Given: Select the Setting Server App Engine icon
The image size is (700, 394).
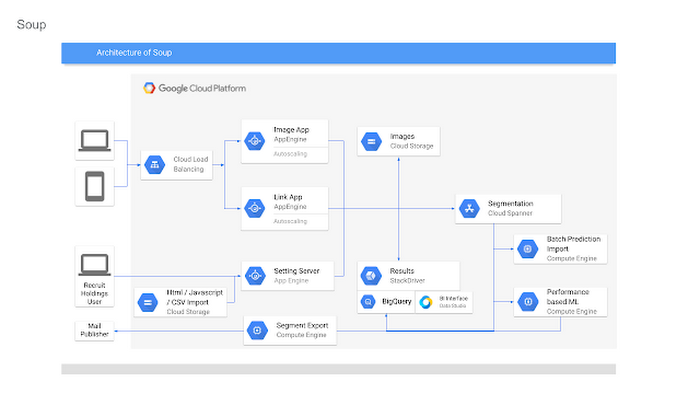Looking at the screenshot, I should (255, 276).
